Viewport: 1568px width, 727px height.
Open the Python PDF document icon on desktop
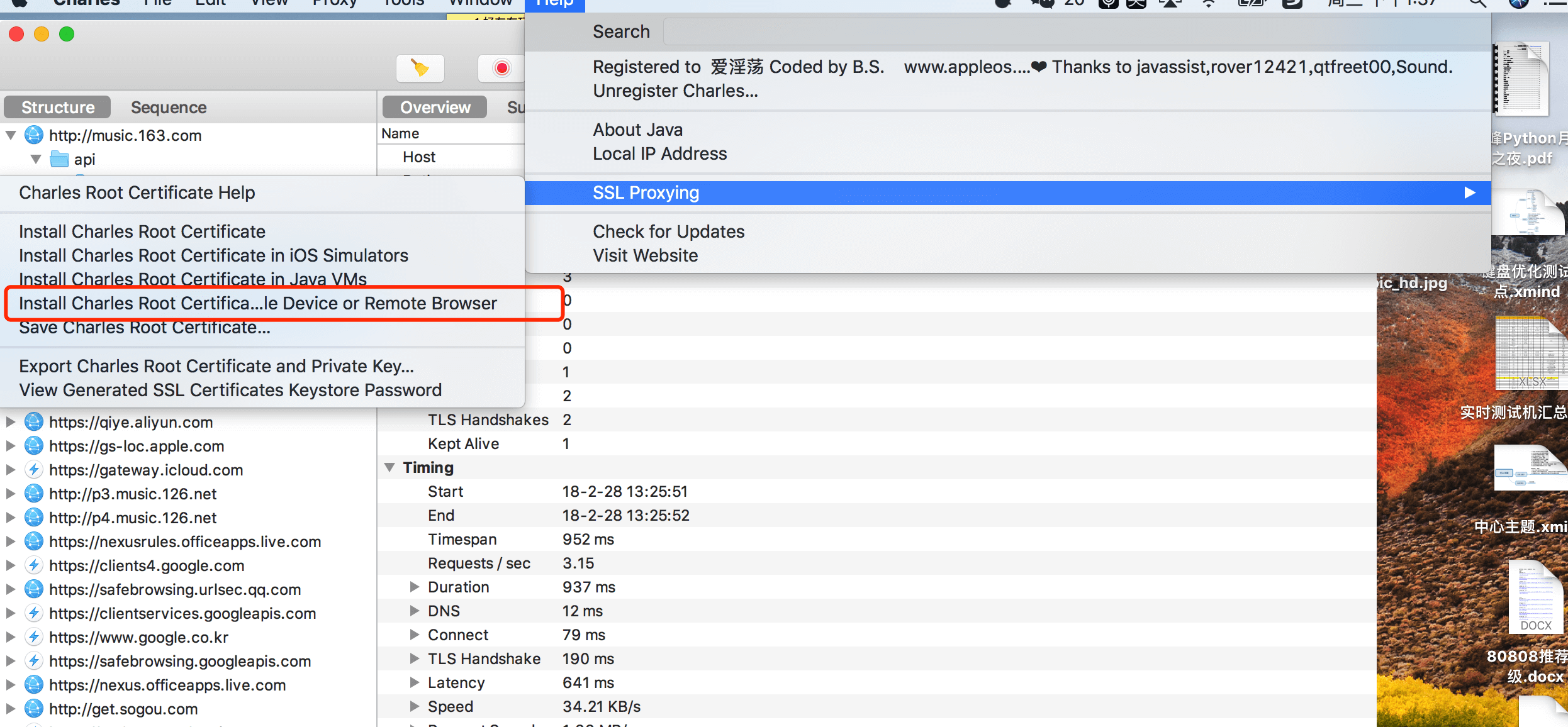pyautogui.click(x=1521, y=79)
